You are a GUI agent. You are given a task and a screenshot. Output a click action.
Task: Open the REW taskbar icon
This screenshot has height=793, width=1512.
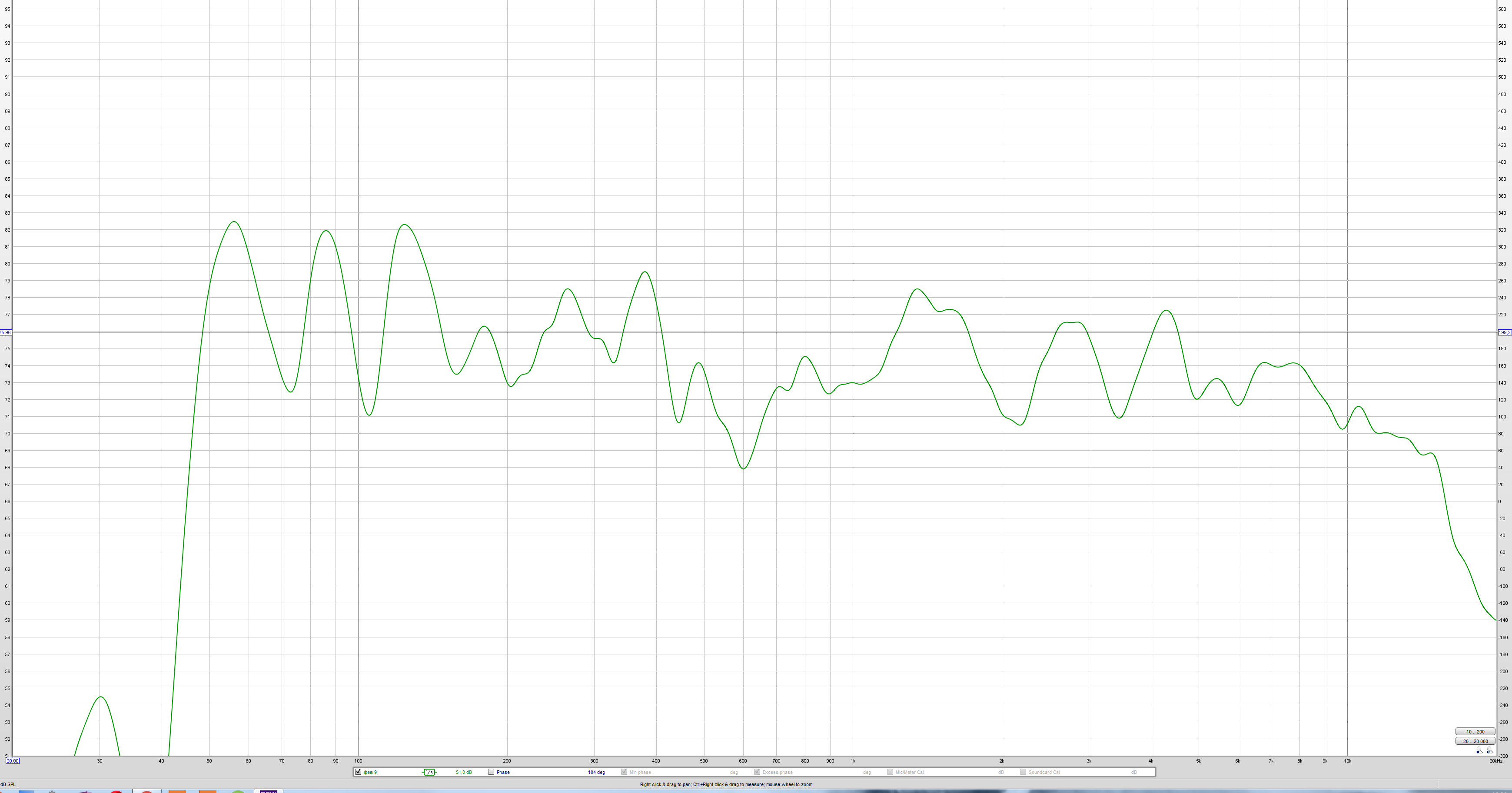point(268,791)
